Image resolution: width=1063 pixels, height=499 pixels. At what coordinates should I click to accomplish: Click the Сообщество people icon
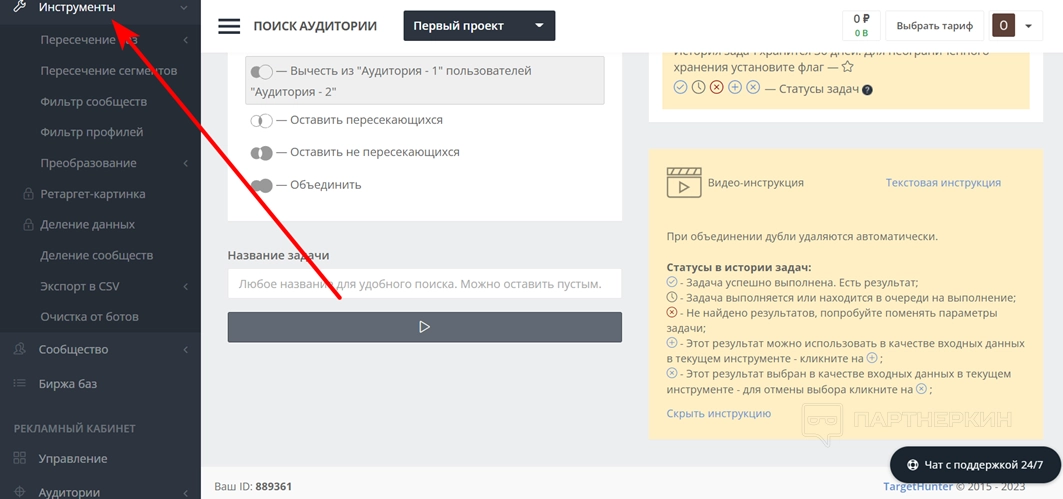pyautogui.click(x=20, y=349)
